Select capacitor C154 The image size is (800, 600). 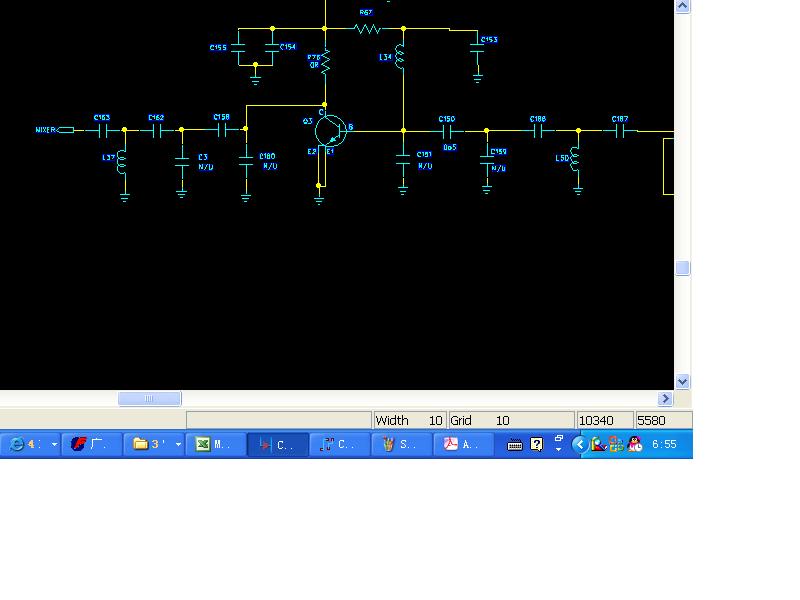click(x=272, y=47)
